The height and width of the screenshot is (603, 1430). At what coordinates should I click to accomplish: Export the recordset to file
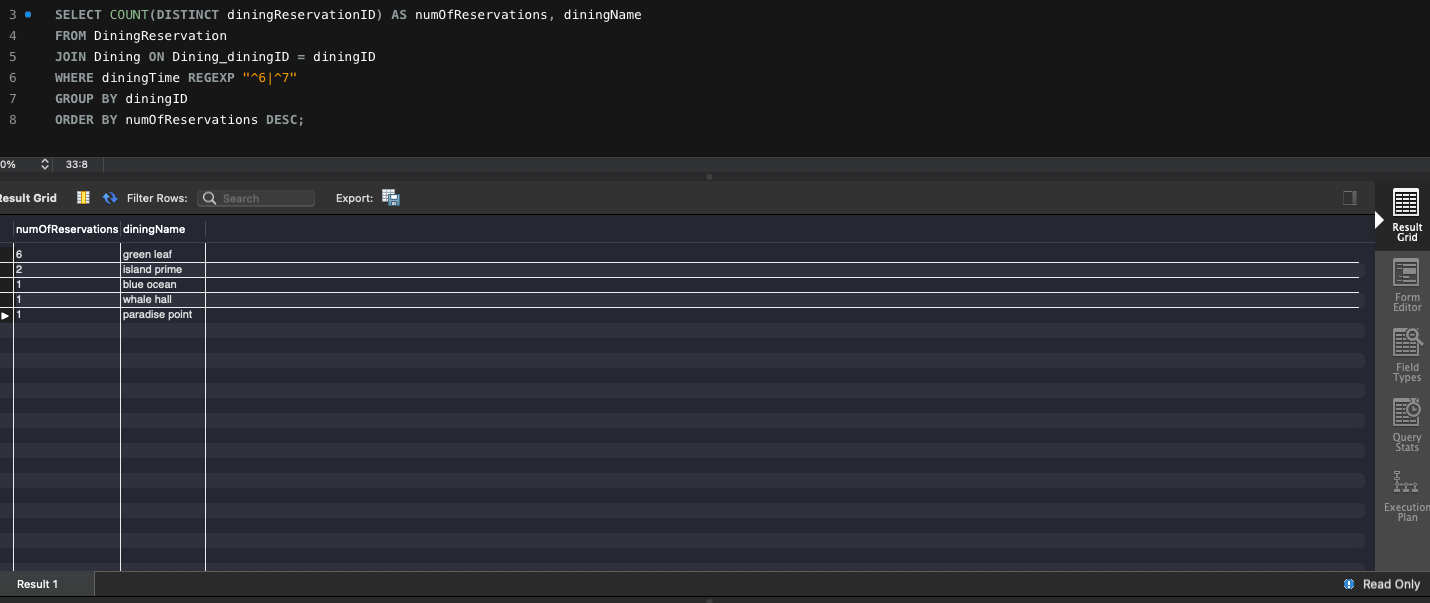tap(391, 198)
